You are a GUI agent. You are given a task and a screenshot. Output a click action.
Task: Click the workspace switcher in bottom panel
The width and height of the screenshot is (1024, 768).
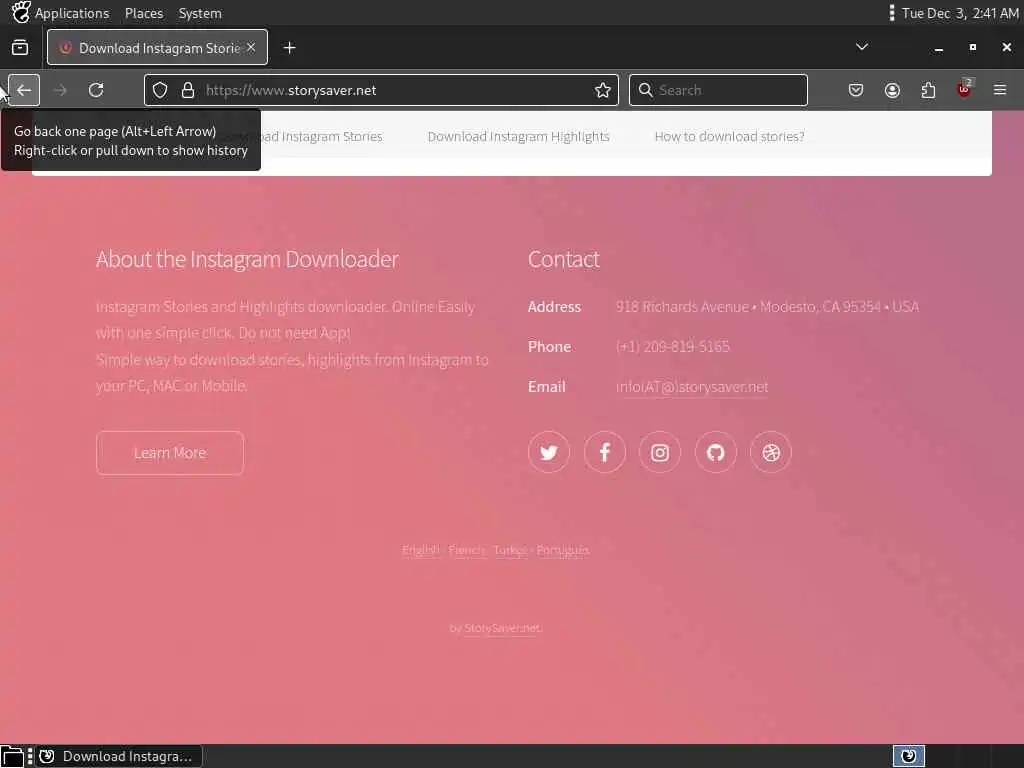pos(908,756)
